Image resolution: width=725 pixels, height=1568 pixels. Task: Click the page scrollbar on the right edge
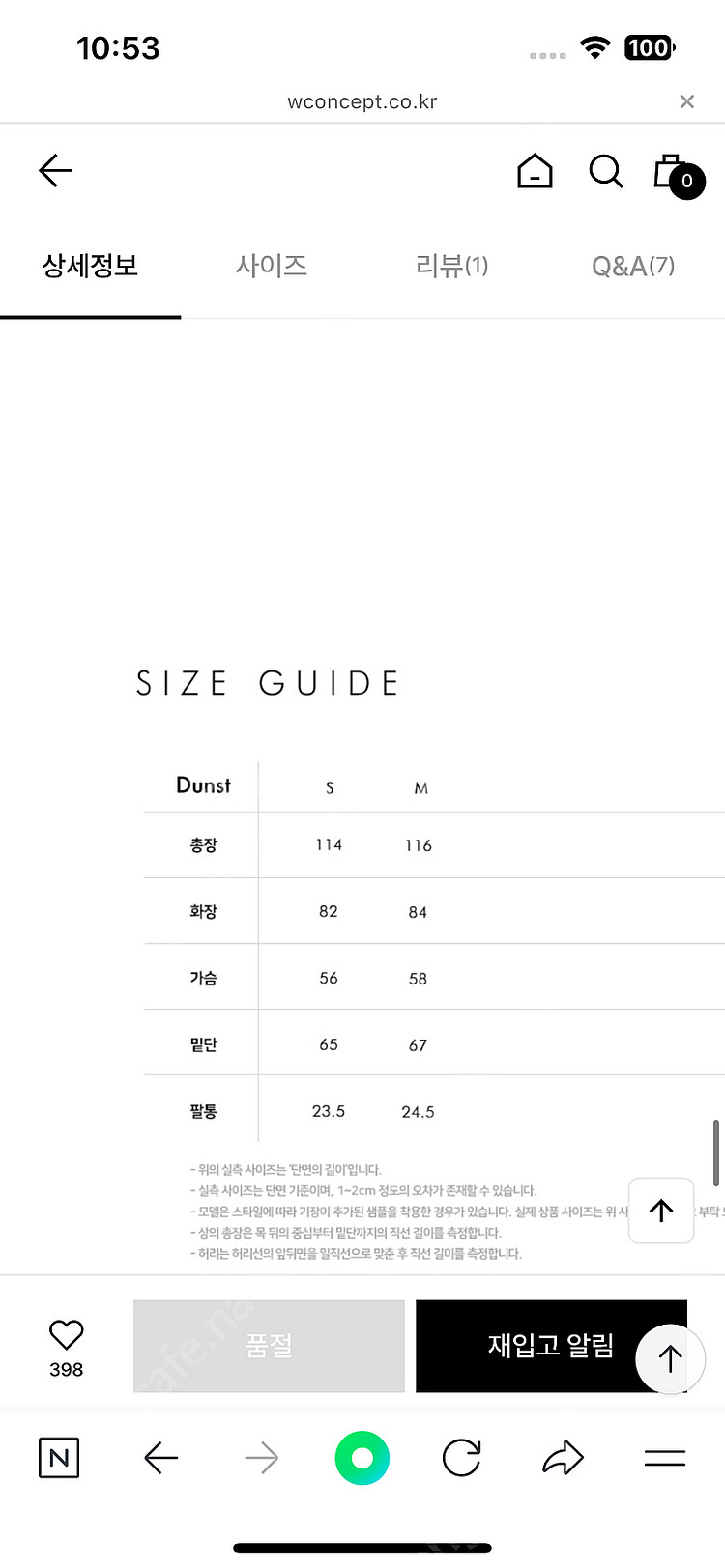pyautogui.click(x=716, y=1153)
